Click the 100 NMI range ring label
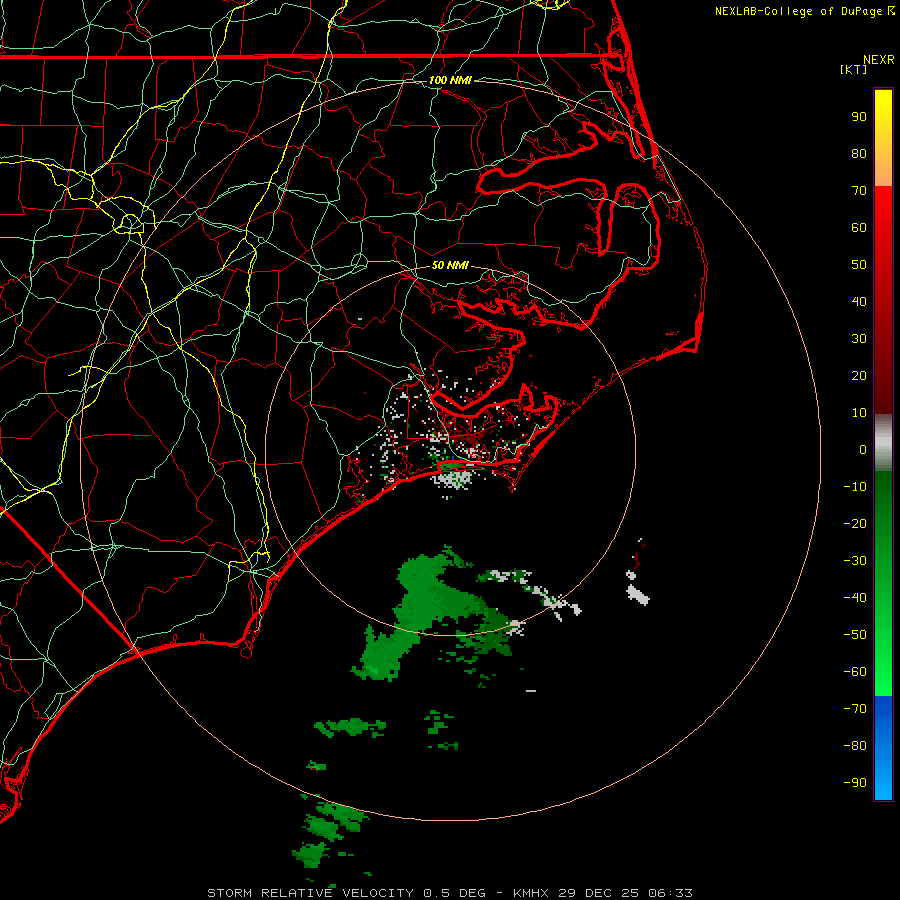This screenshot has height=900, width=900. [x=450, y=80]
